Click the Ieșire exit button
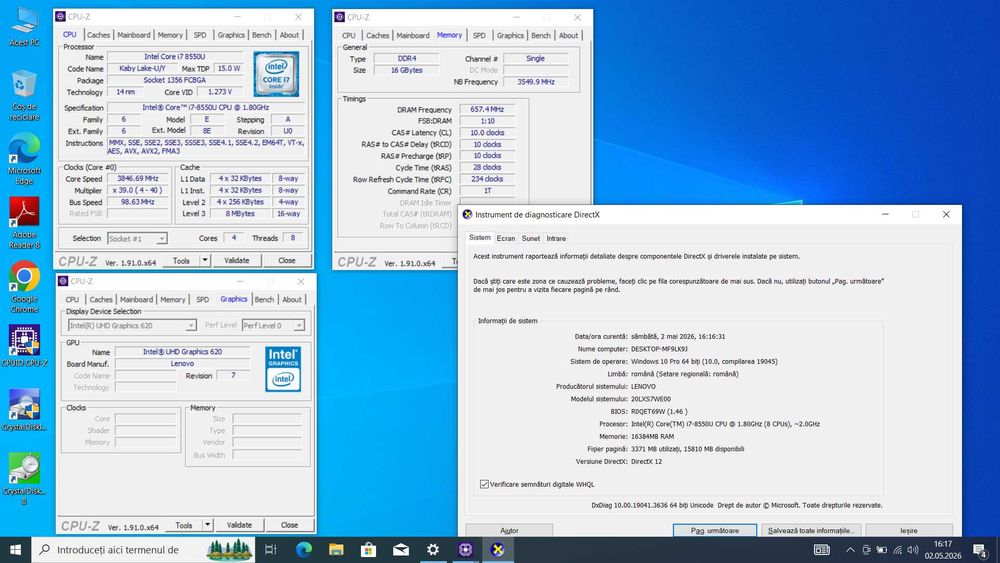1000x563 pixels. pos(909,530)
